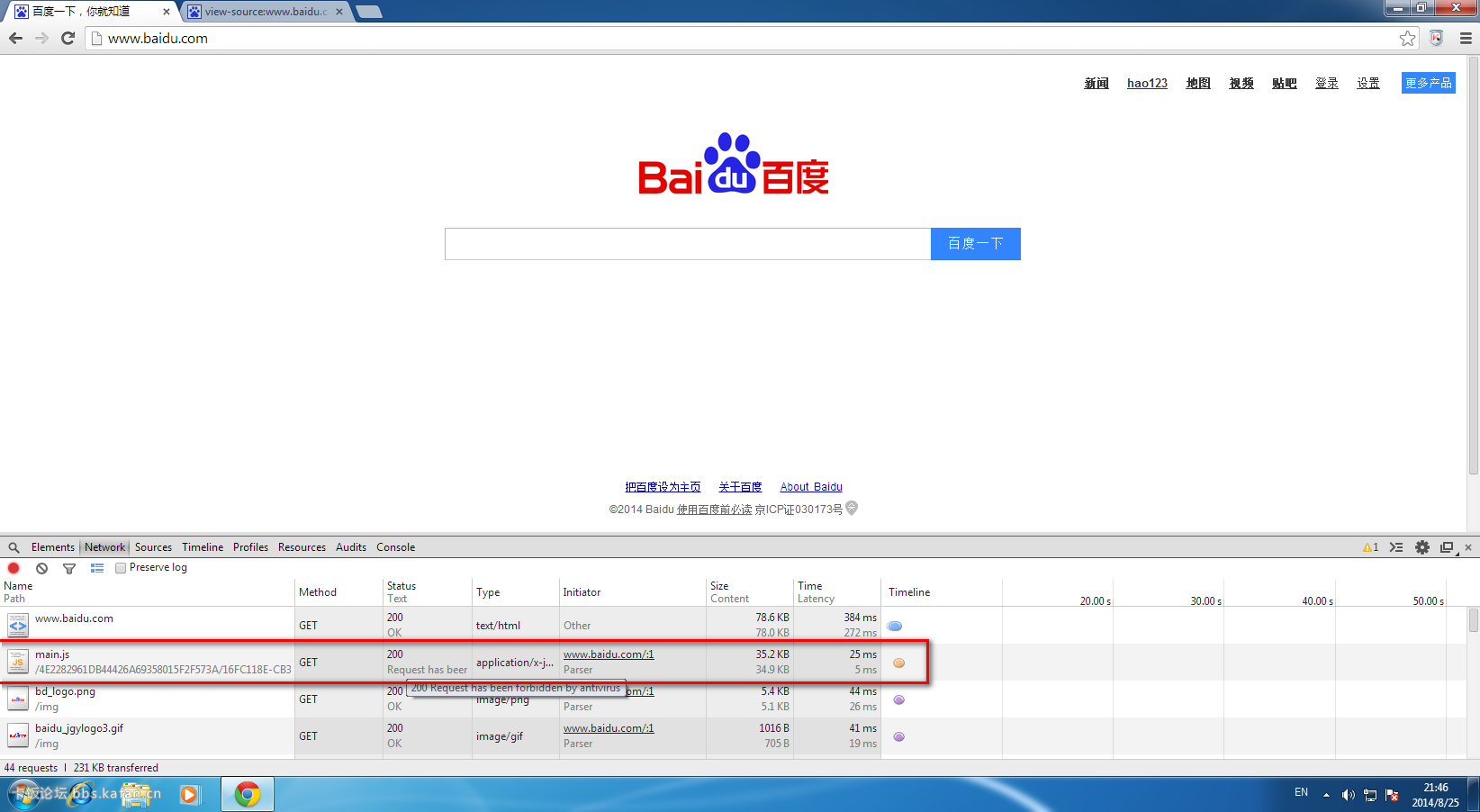Show the console drawer icon
1480x812 pixels.
(x=1396, y=547)
